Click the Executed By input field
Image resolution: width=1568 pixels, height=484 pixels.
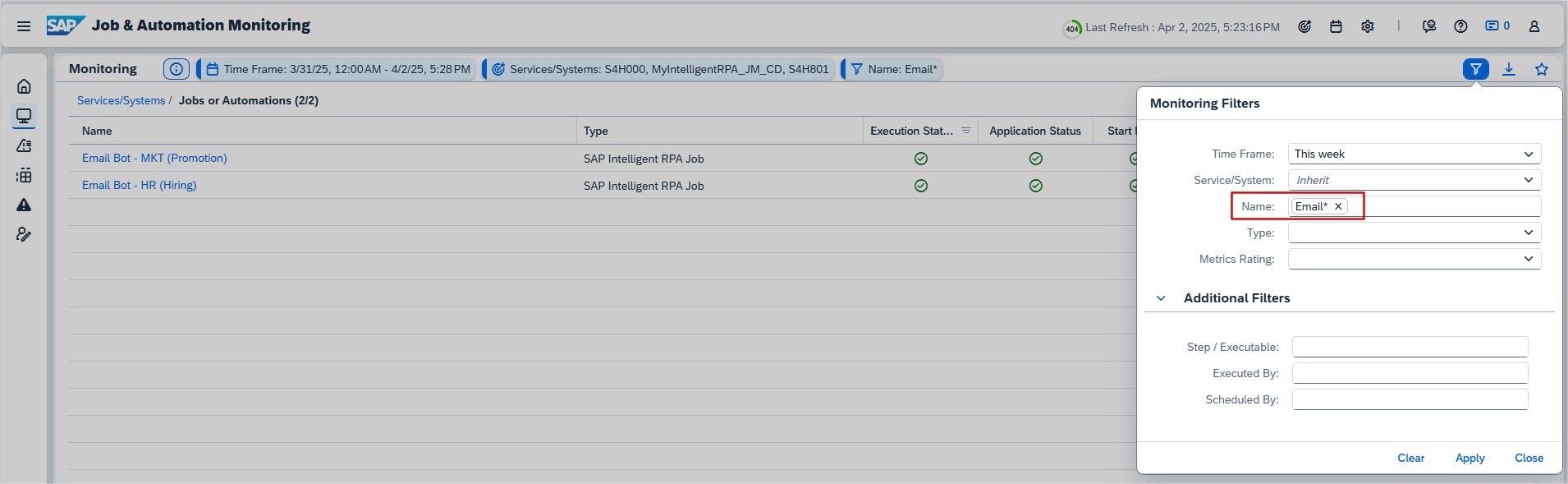(x=1410, y=373)
